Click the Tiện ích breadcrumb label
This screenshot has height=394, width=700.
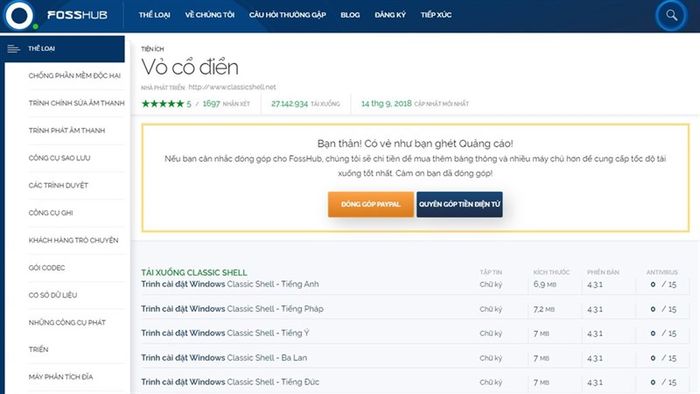tap(152, 49)
